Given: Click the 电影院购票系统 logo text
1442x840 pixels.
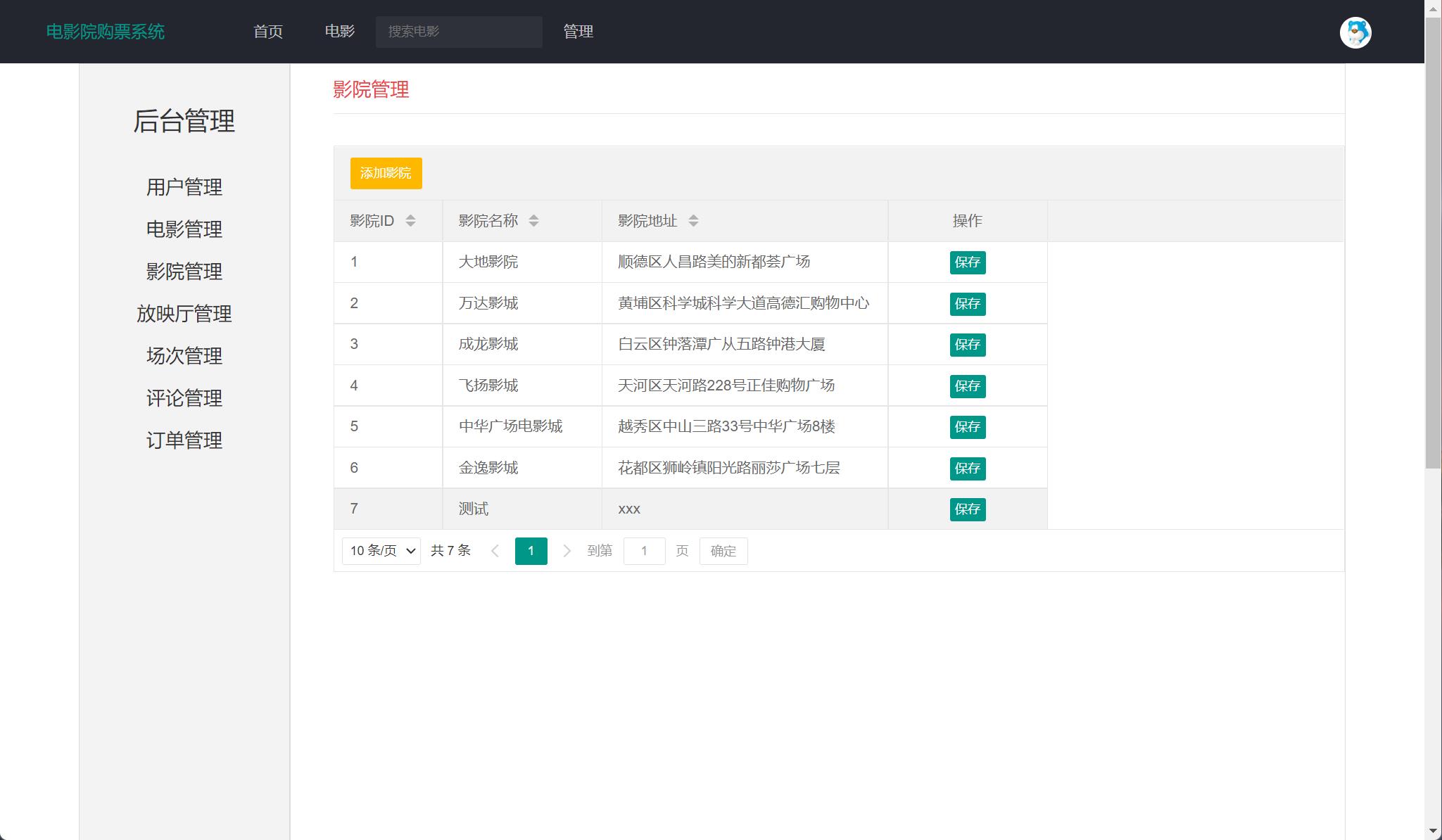Looking at the screenshot, I should tap(106, 32).
